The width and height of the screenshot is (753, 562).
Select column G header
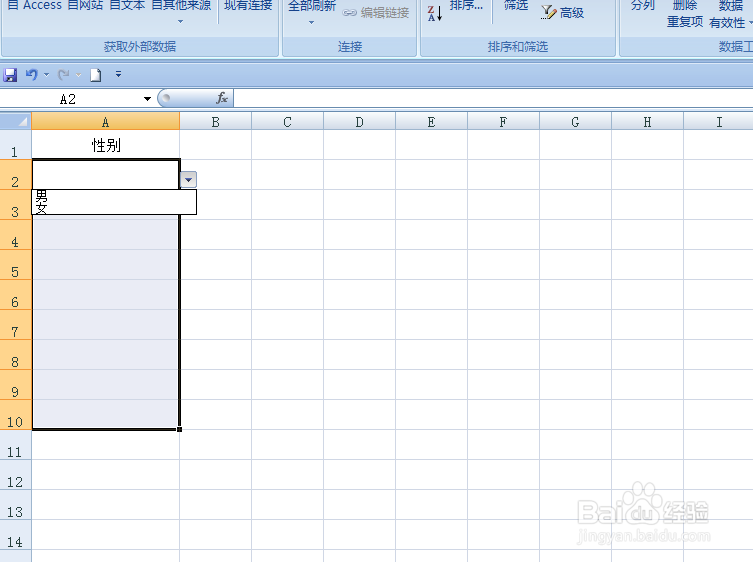(x=575, y=122)
